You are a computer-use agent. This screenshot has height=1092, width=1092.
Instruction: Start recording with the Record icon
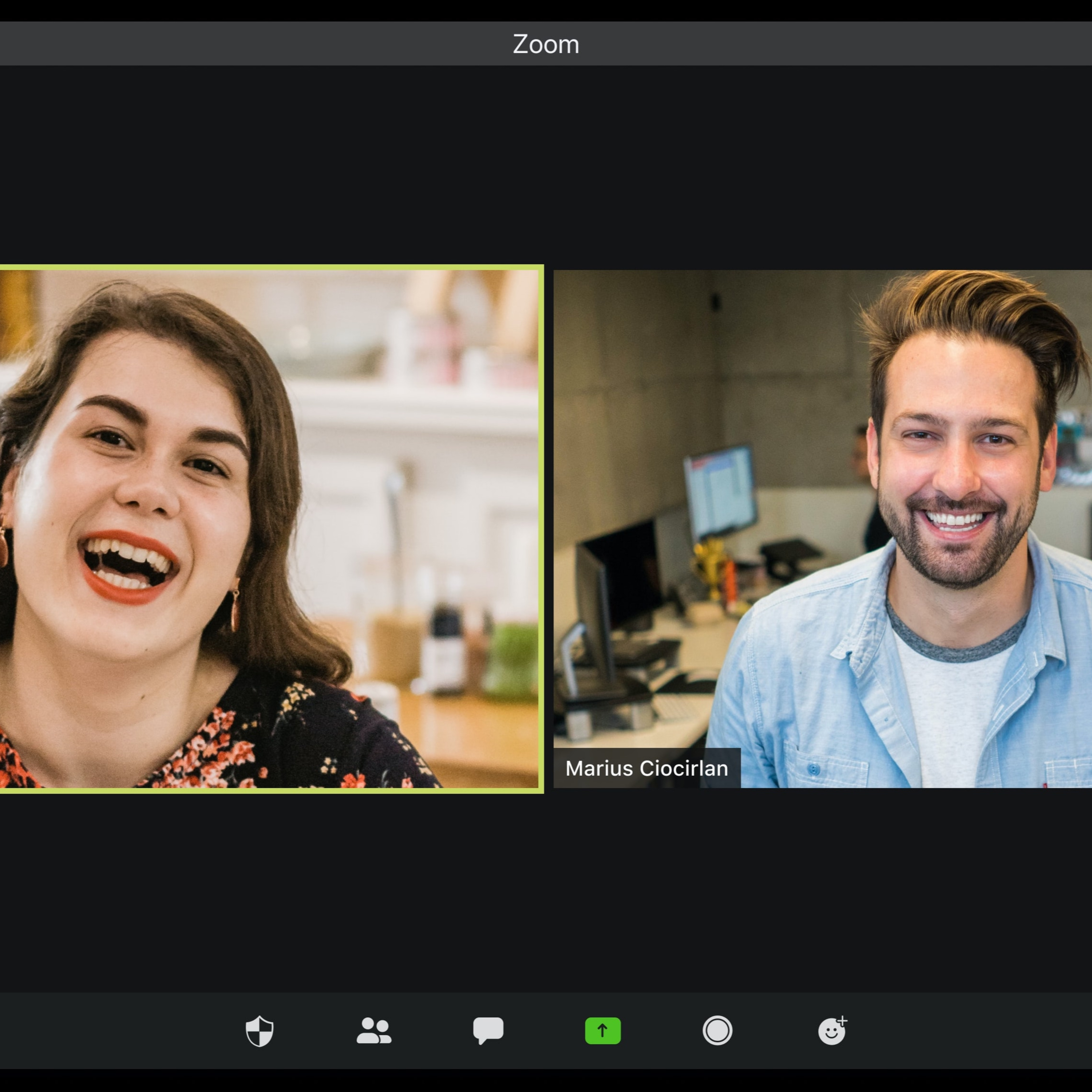pos(717,1030)
